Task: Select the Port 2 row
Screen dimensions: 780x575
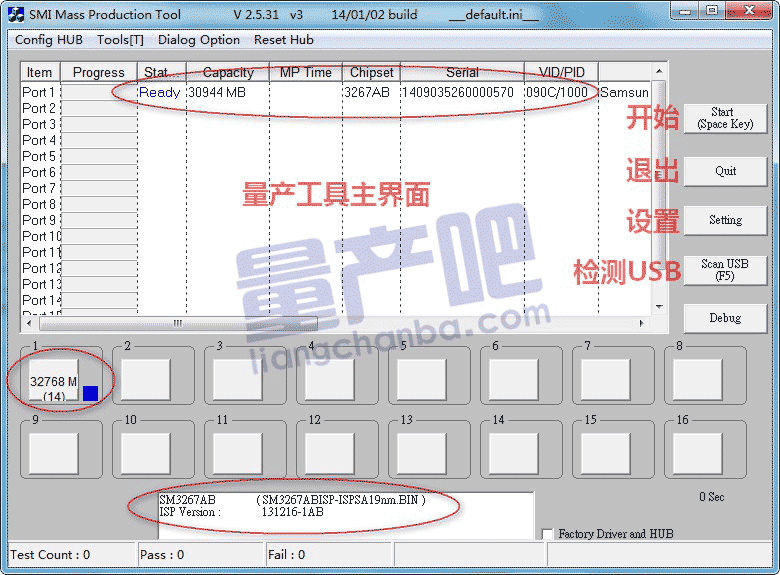Action: tap(39, 108)
